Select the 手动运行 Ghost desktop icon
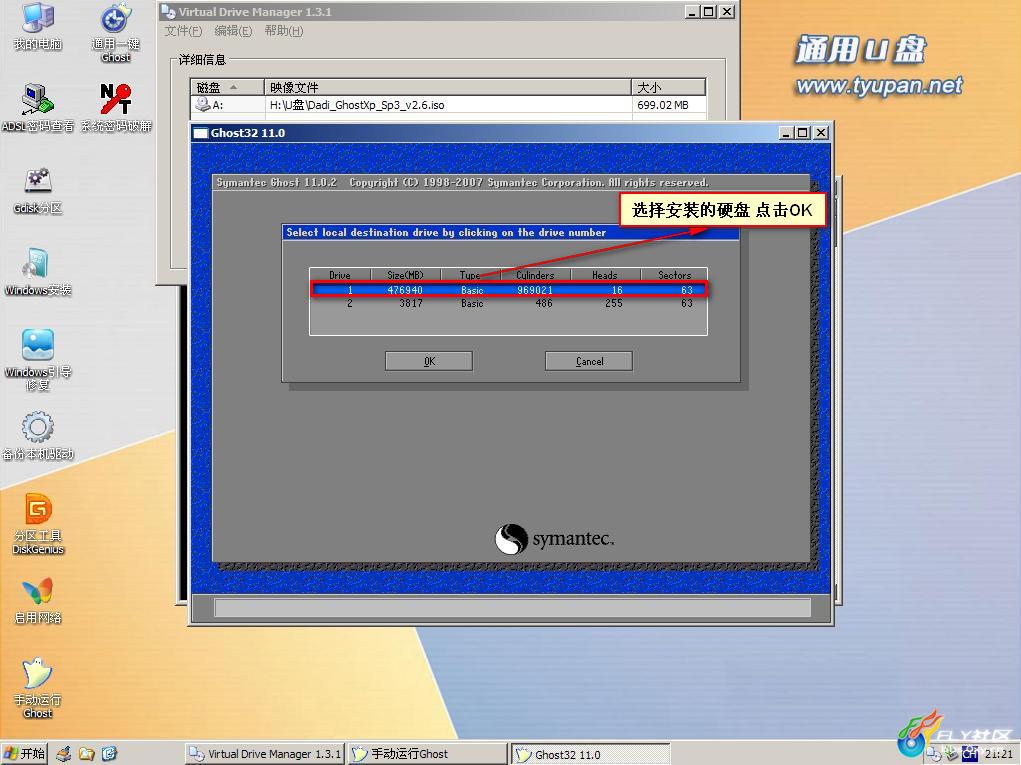Viewport: 1021px width, 765px height. (38, 688)
